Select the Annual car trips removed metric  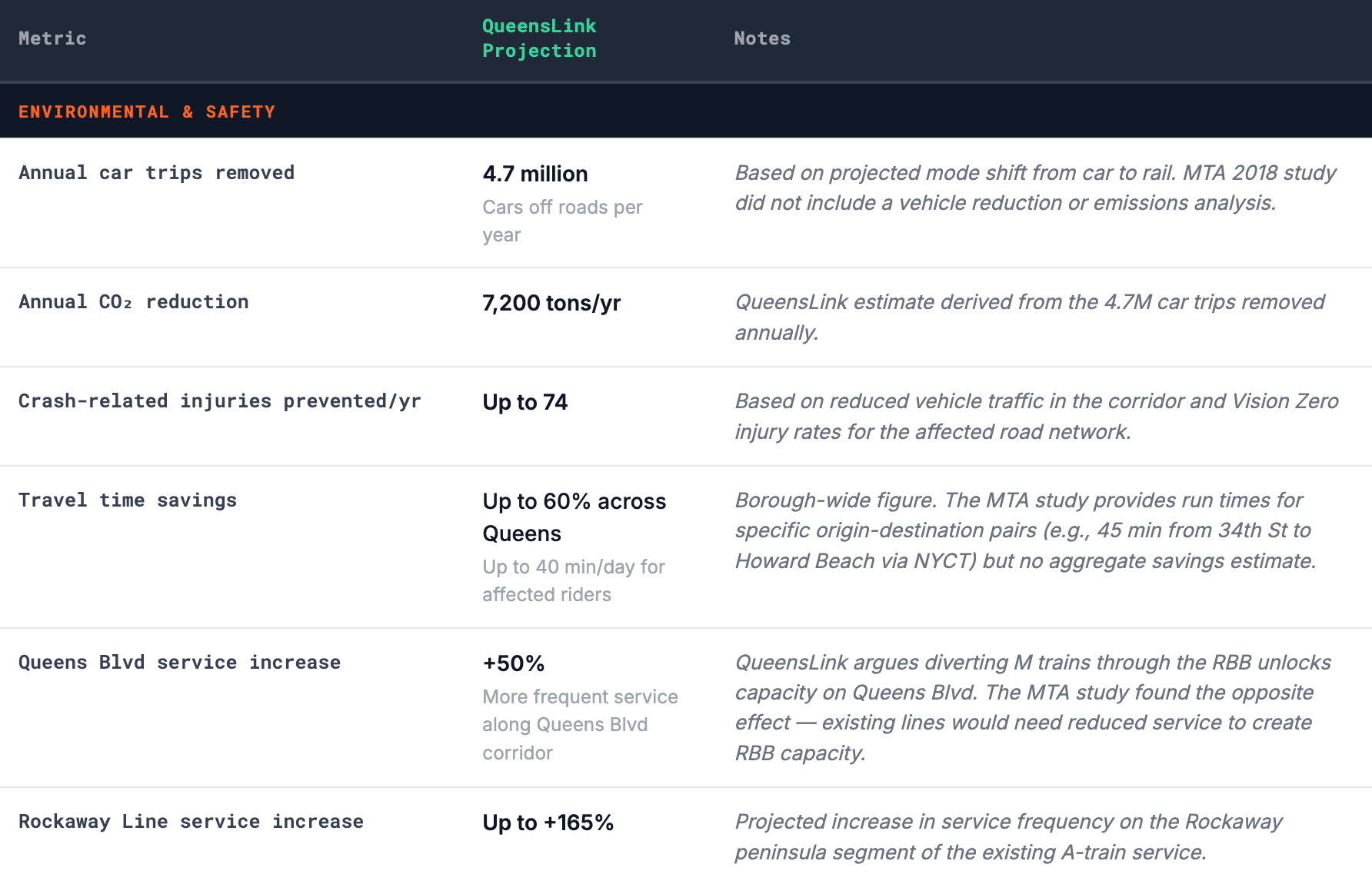pyautogui.click(x=156, y=173)
